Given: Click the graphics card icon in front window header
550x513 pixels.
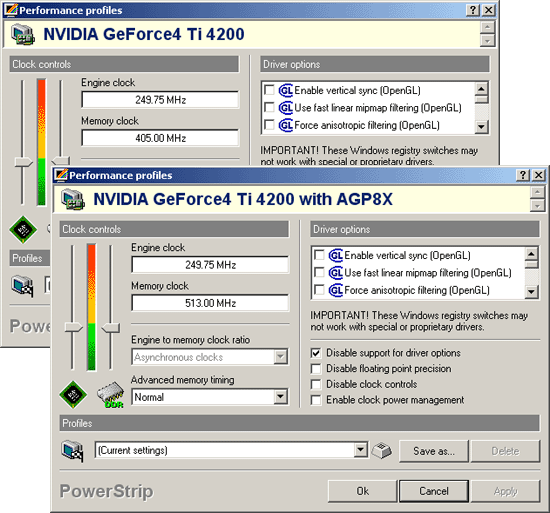Looking at the screenshot, I should pos(73,199).
